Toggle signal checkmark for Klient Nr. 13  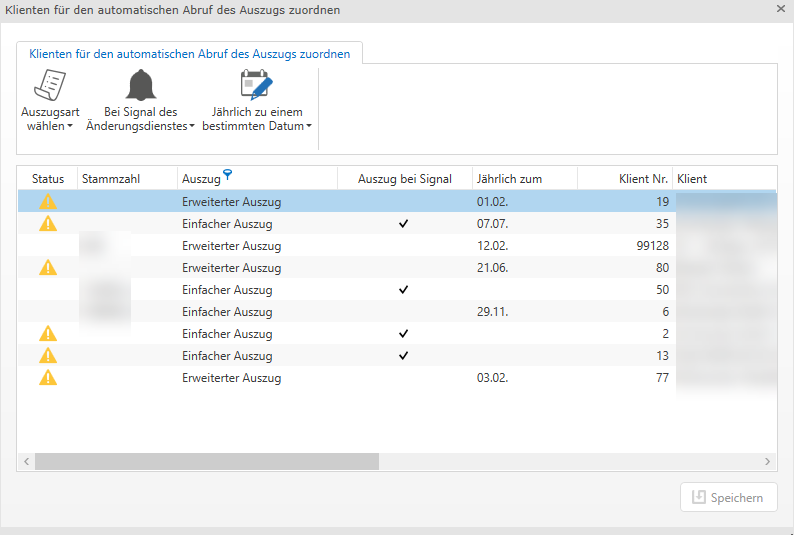click(x=404, y=356)
